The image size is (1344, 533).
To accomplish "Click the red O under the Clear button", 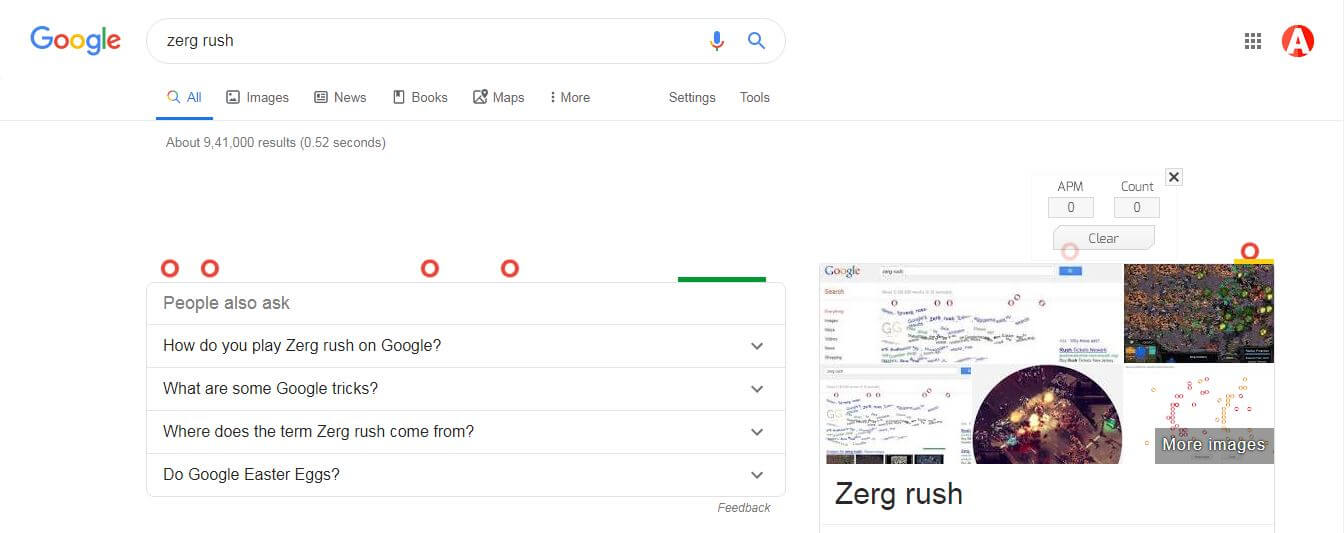I will coord(1070,252).
